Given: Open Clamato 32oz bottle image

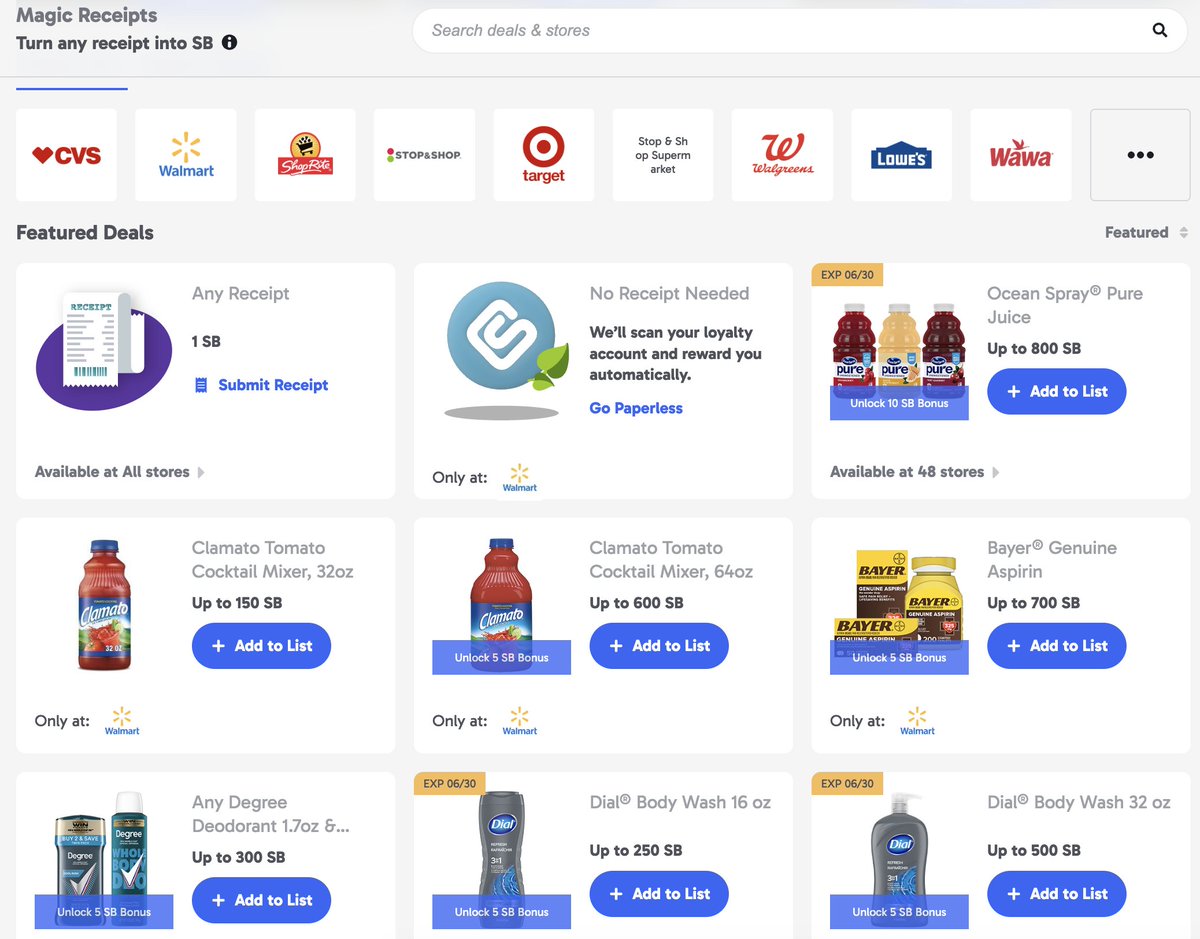Looking at the screenshot, I should pos(104,605).
